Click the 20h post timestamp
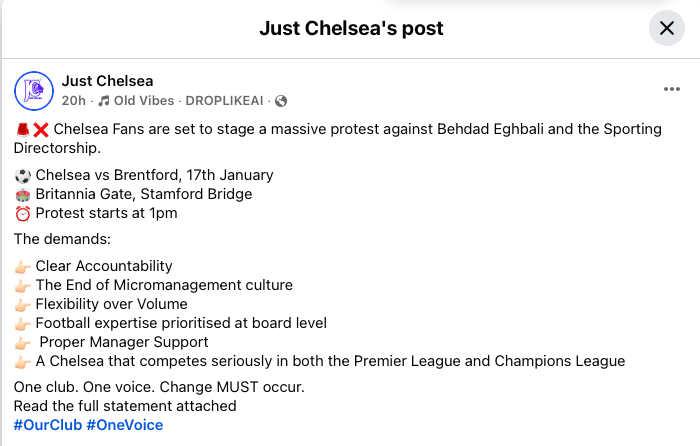 coord(73,101)
